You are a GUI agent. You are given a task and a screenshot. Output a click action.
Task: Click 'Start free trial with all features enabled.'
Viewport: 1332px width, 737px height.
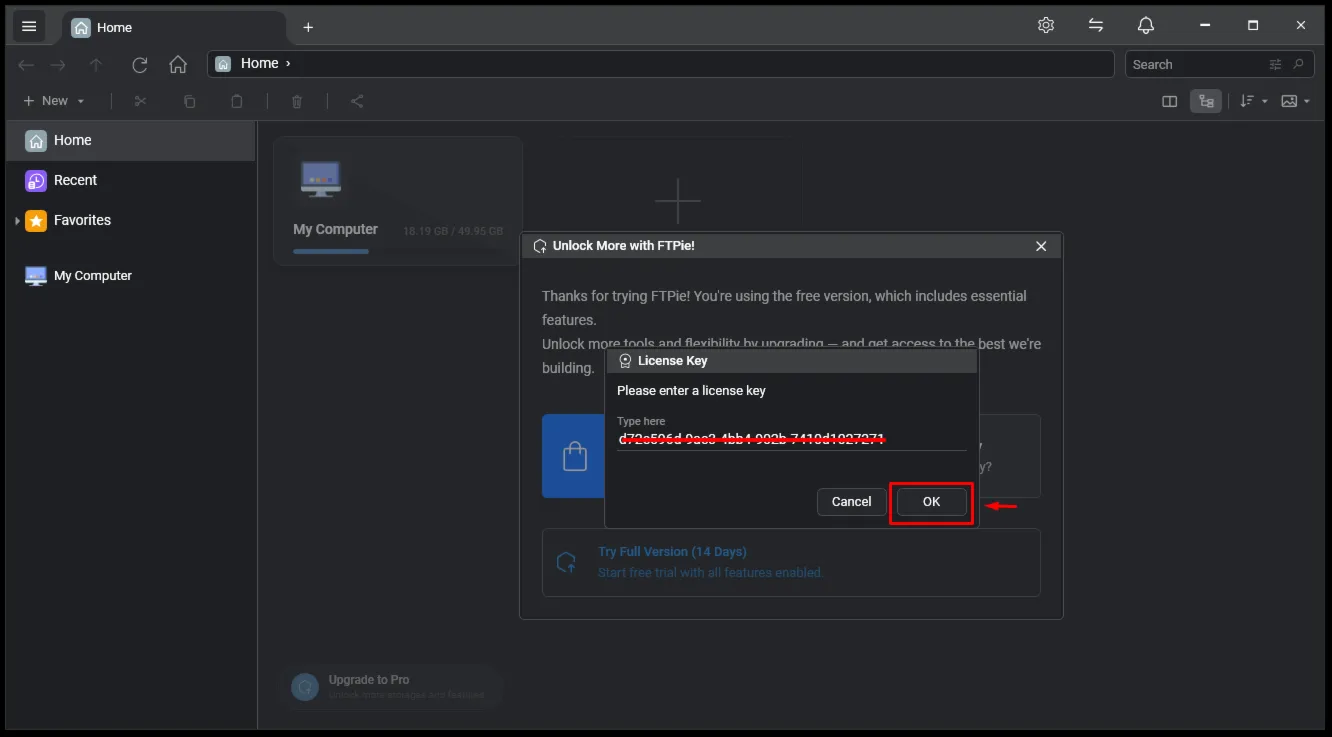point(710,573)
